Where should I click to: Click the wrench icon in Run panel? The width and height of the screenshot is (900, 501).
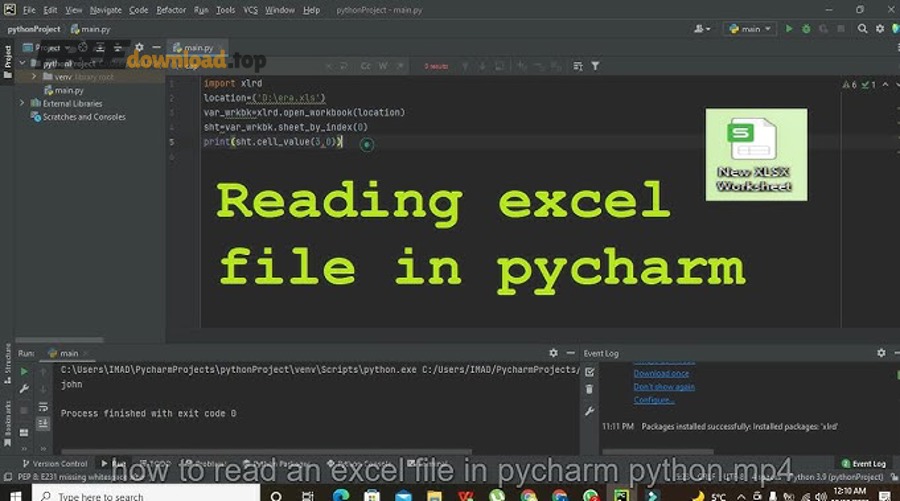24,389
